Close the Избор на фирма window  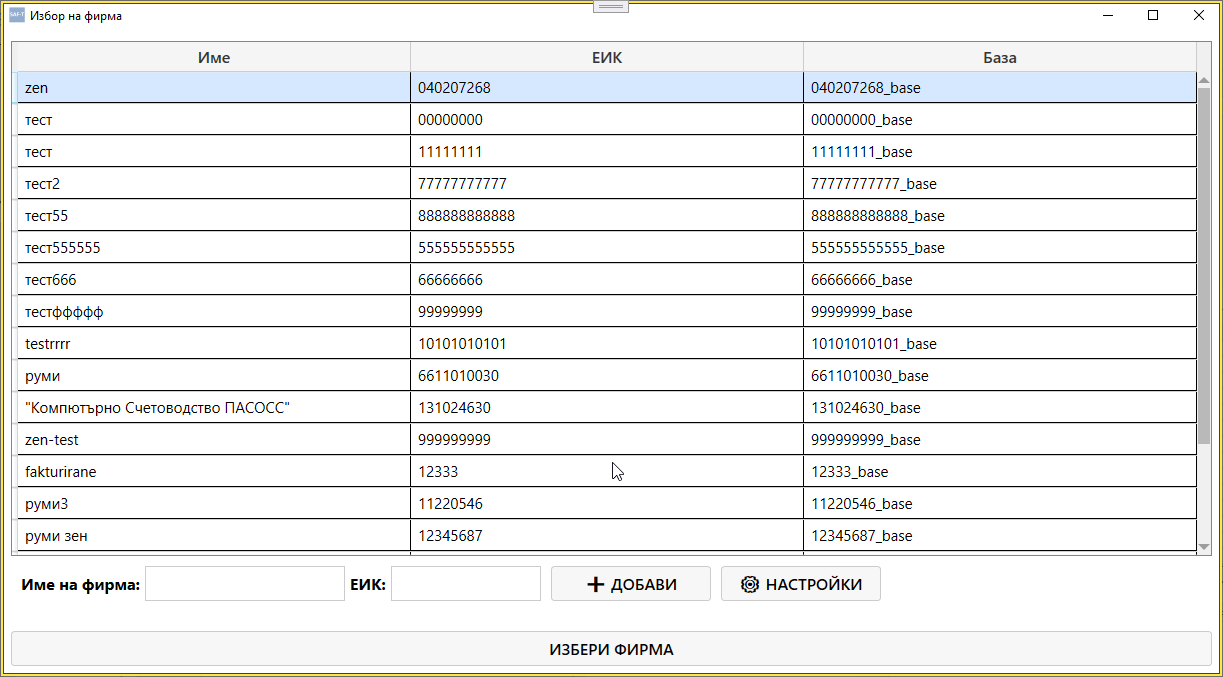[x=1198, y=15]
